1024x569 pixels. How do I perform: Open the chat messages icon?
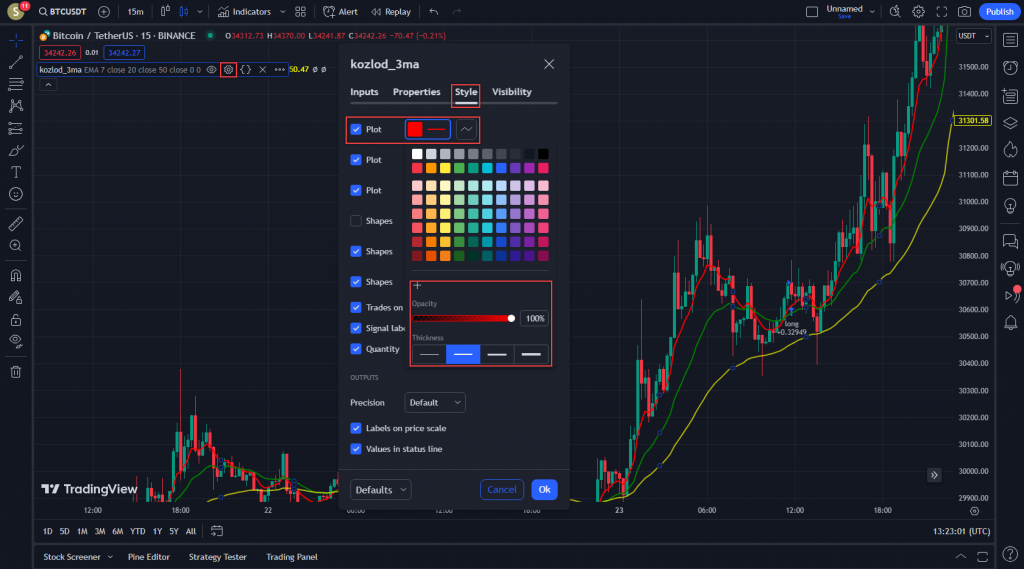pyautogui.click(x=1010, y=241)
